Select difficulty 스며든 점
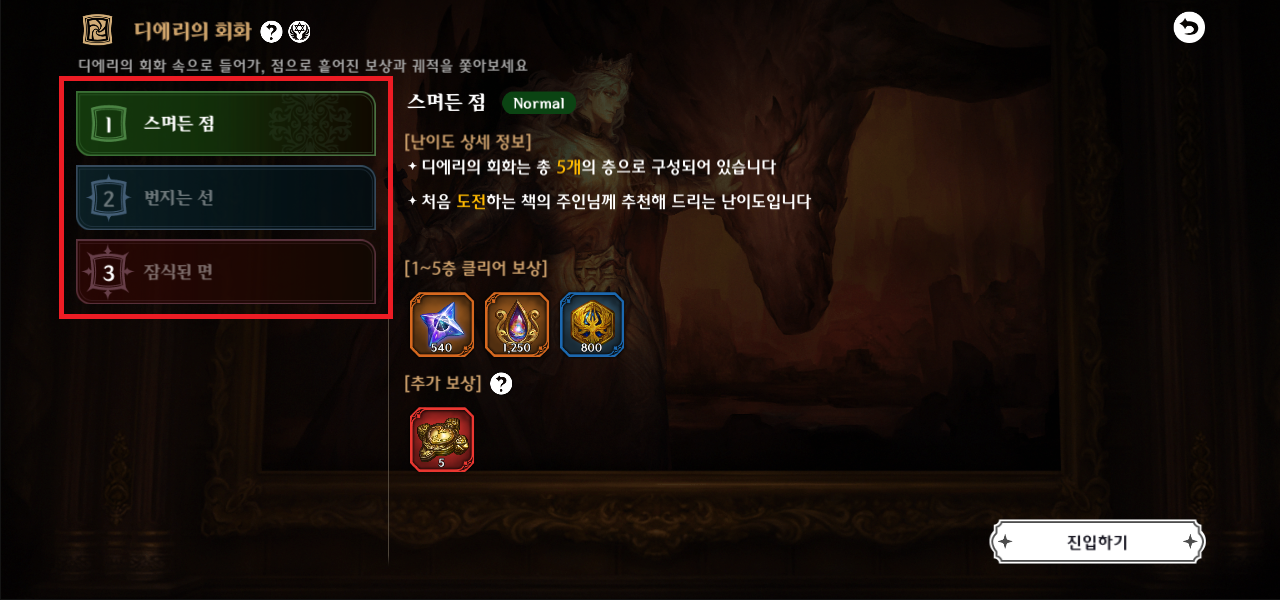 pyautogui.click(x=226, y=124)
